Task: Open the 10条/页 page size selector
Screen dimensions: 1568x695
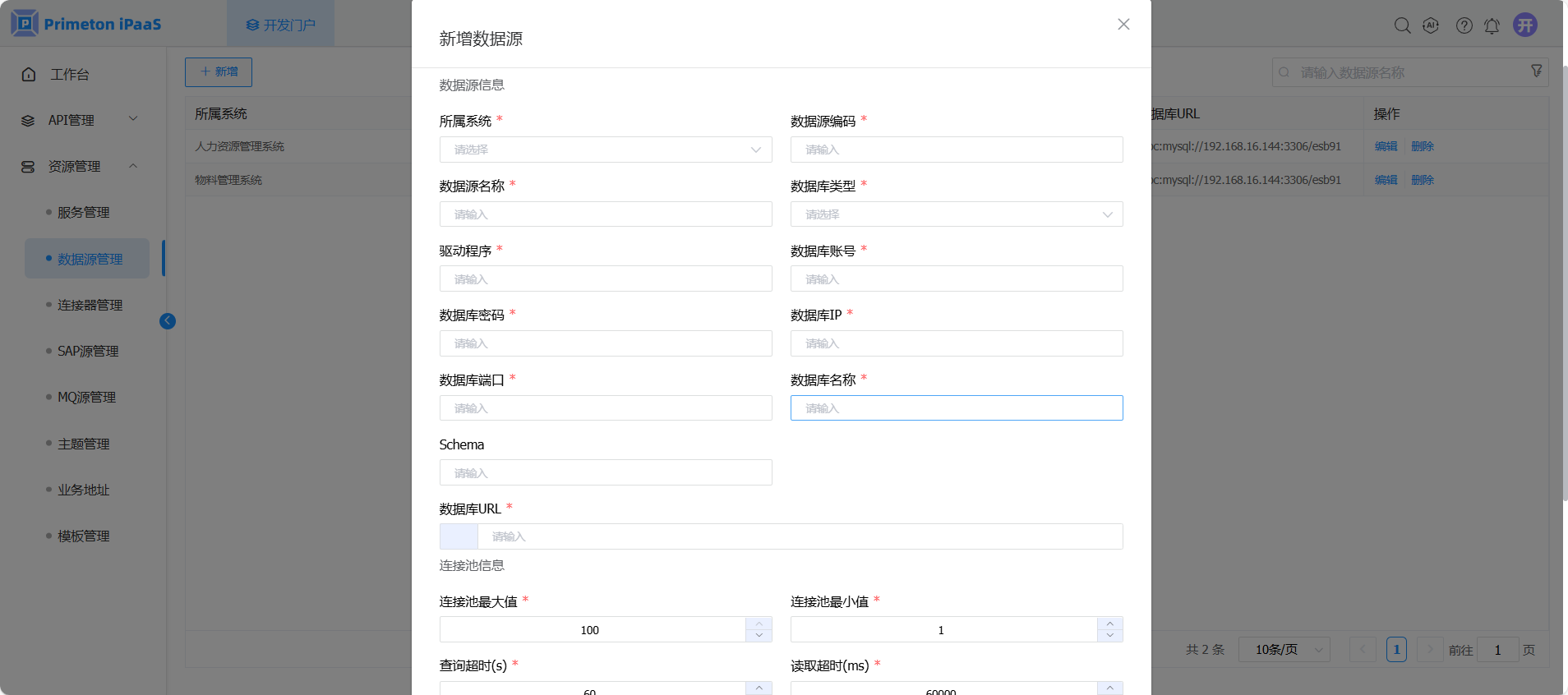Action: (x=1284, y=650)
